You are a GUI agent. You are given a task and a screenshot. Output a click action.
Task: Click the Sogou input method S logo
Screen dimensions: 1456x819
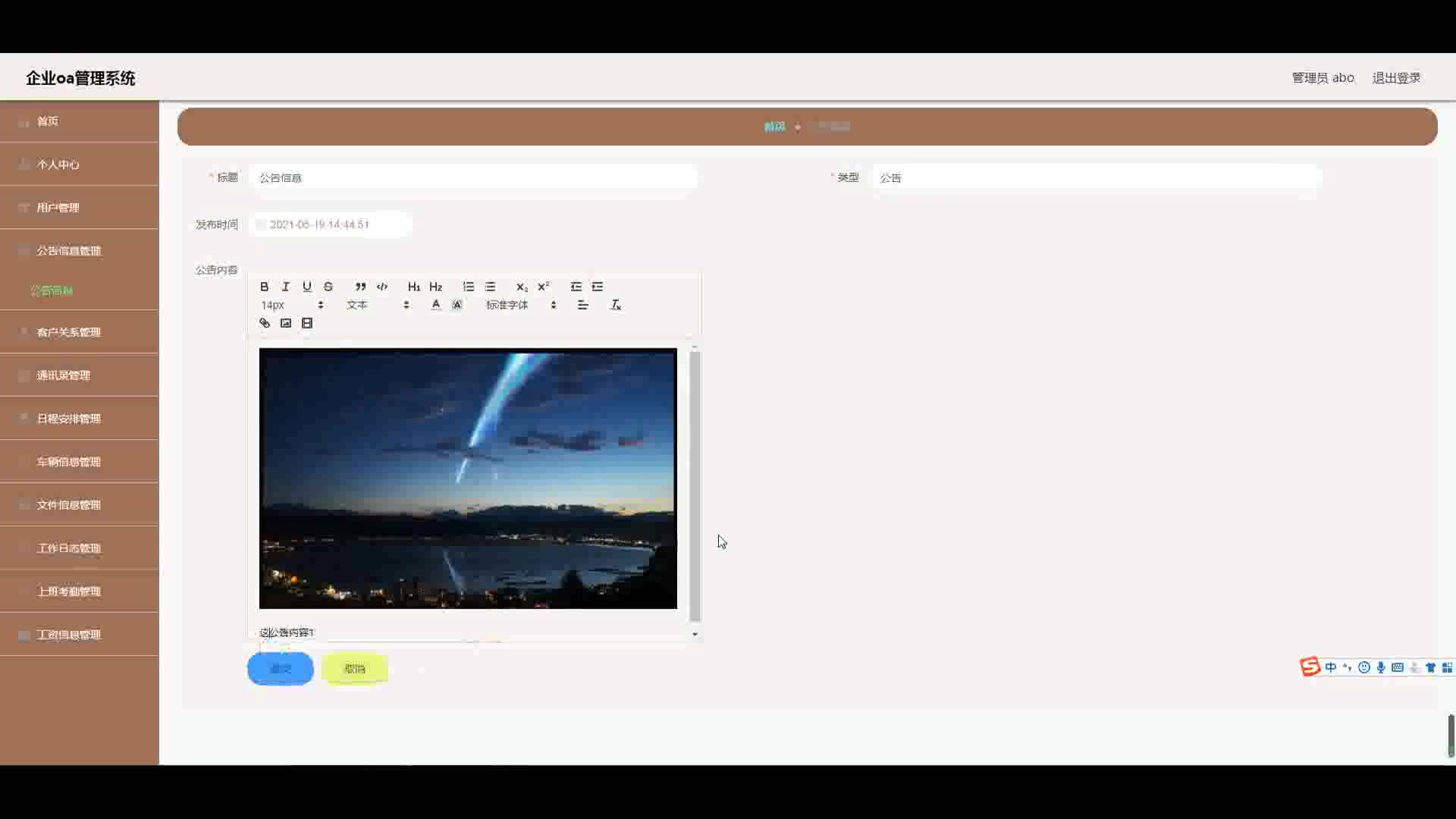tap(1310, 667)
